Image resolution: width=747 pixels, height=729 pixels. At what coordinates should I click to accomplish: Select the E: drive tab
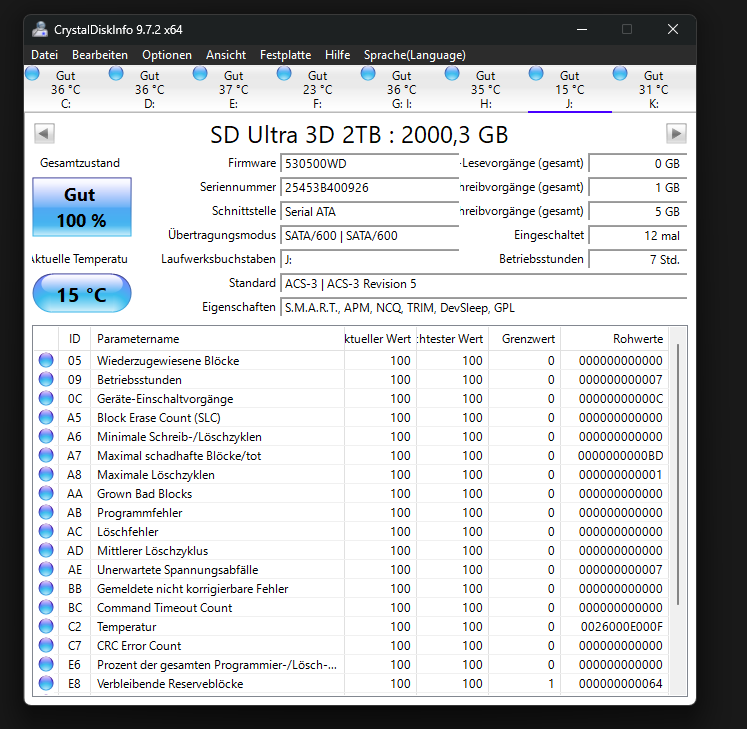(233, 89)
